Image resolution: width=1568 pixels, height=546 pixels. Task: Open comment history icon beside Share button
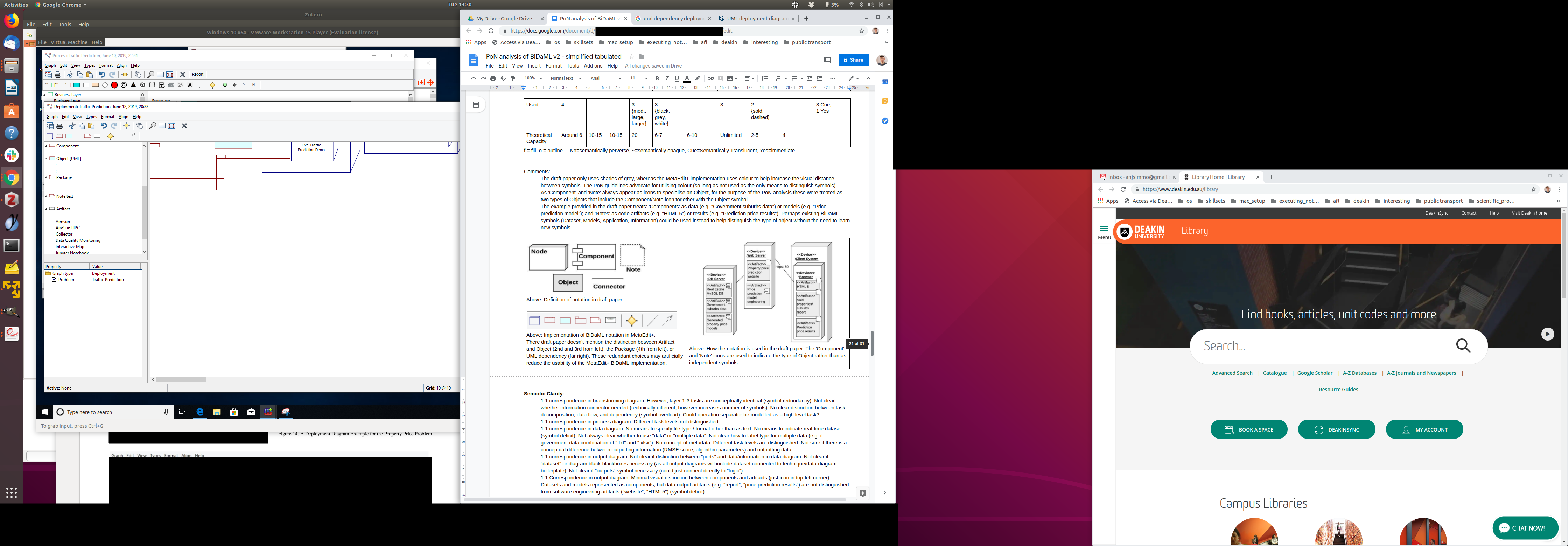(827, 59)
